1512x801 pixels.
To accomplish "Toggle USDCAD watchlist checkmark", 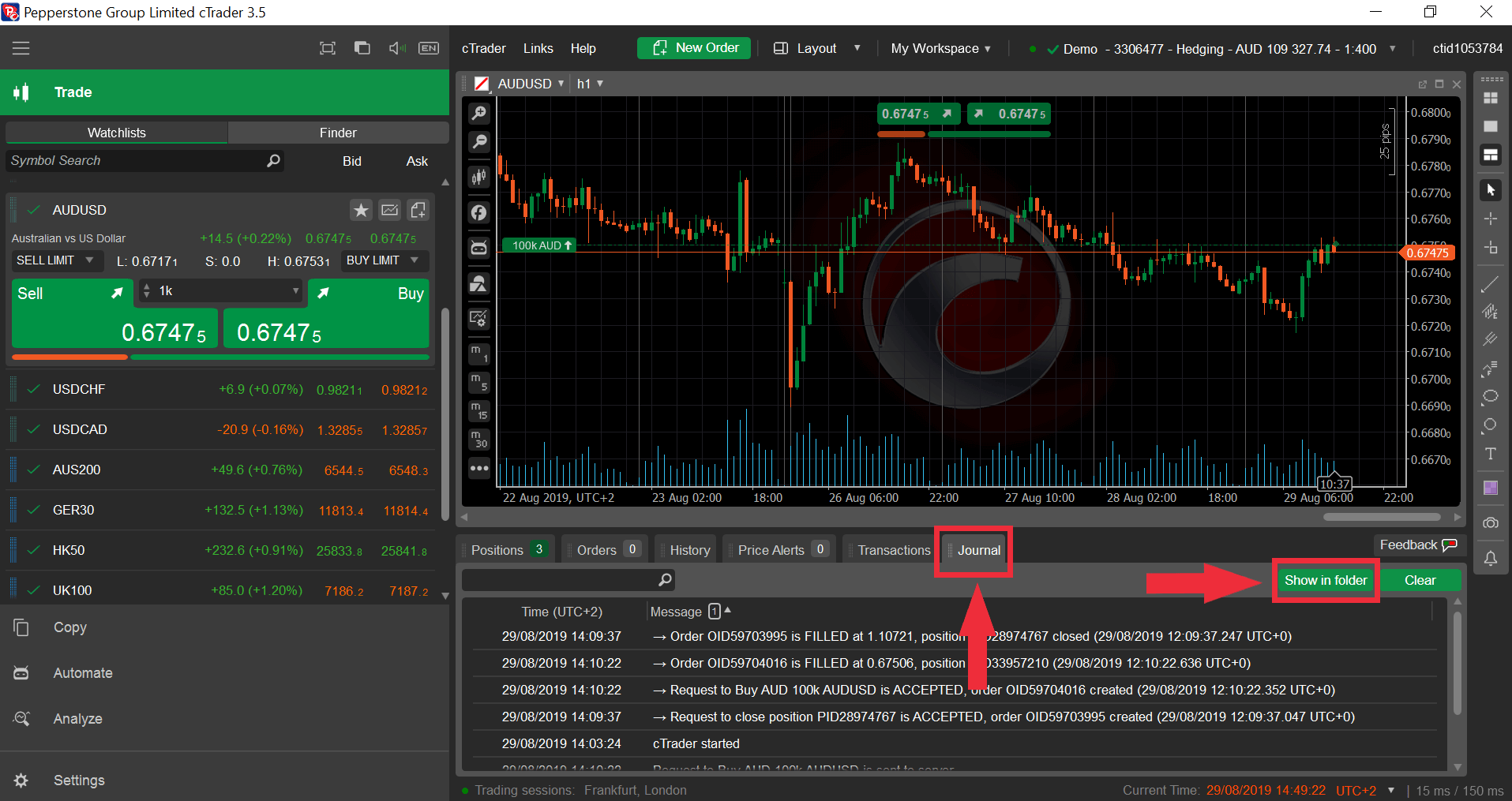I will pos(33,429).
